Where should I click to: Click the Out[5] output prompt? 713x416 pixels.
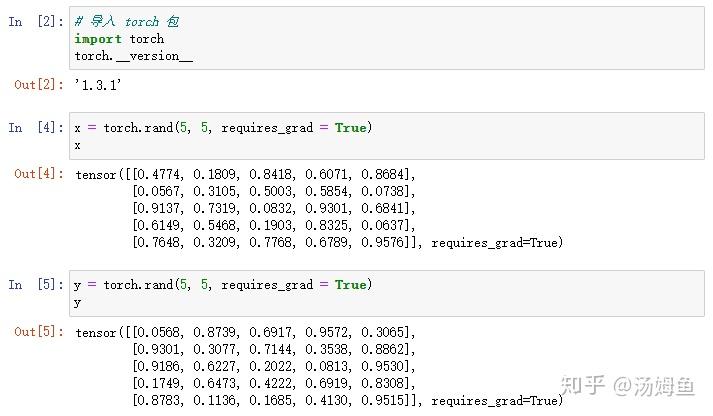tap(39, 331)
